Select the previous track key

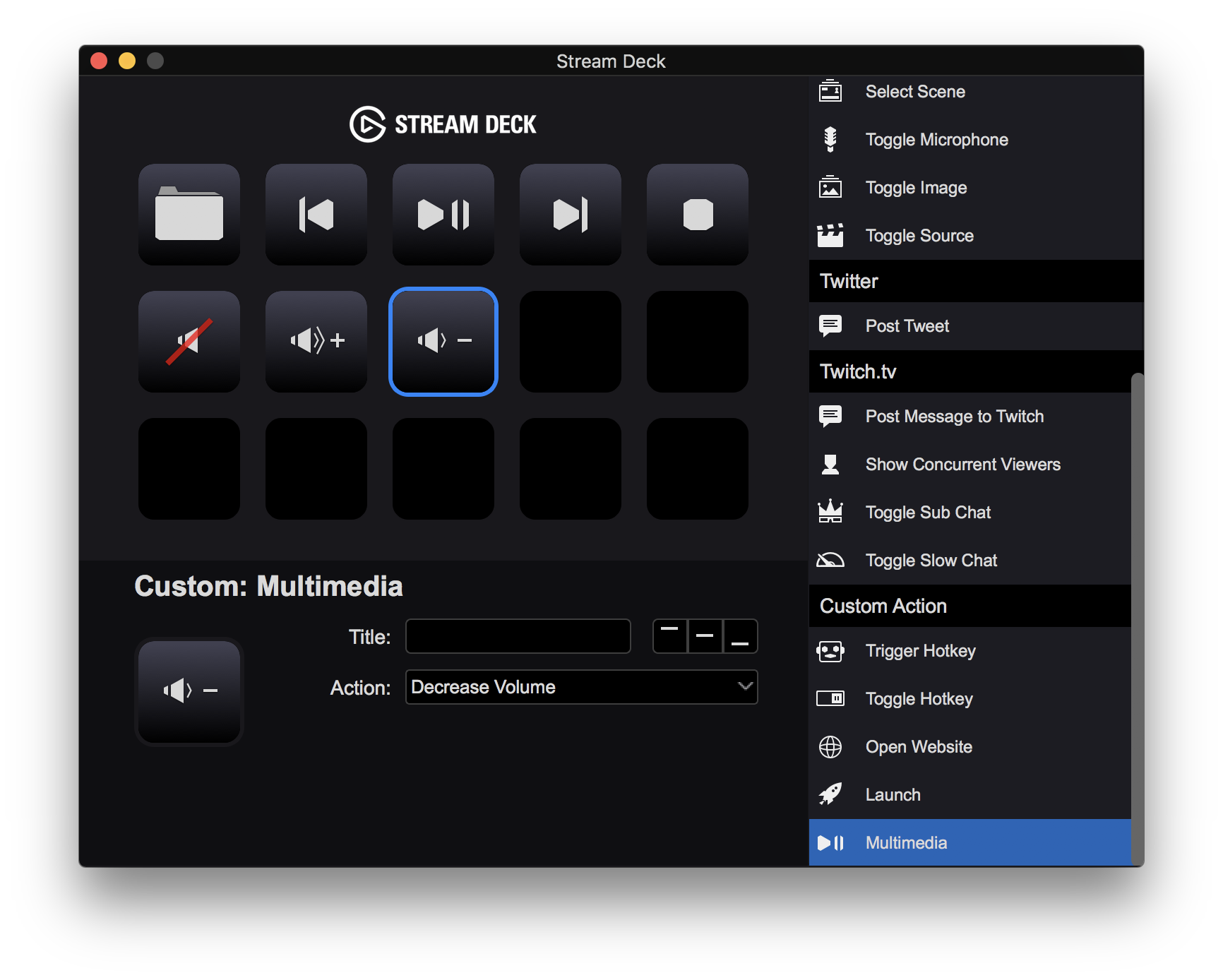click(316, 215)
